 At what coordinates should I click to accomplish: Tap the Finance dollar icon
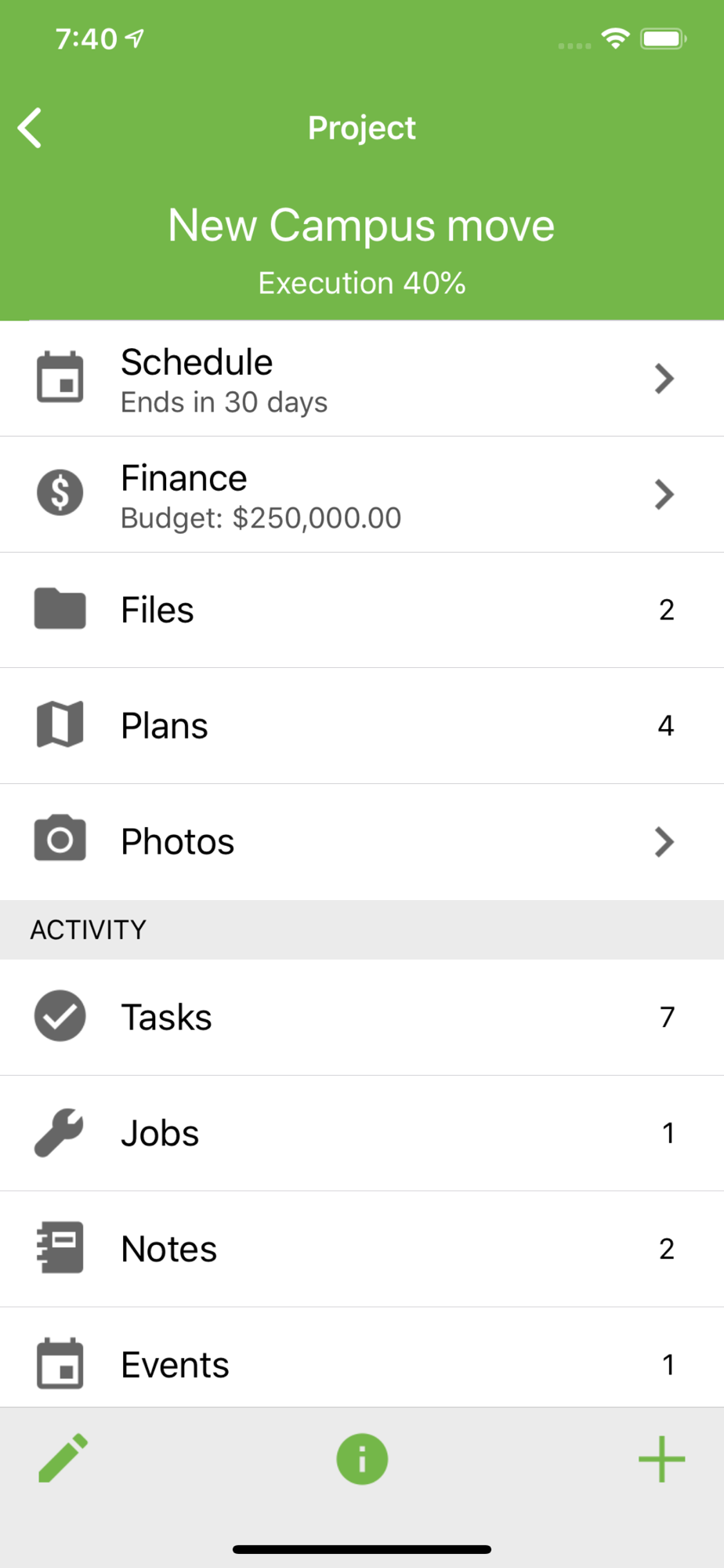(60, 493)
